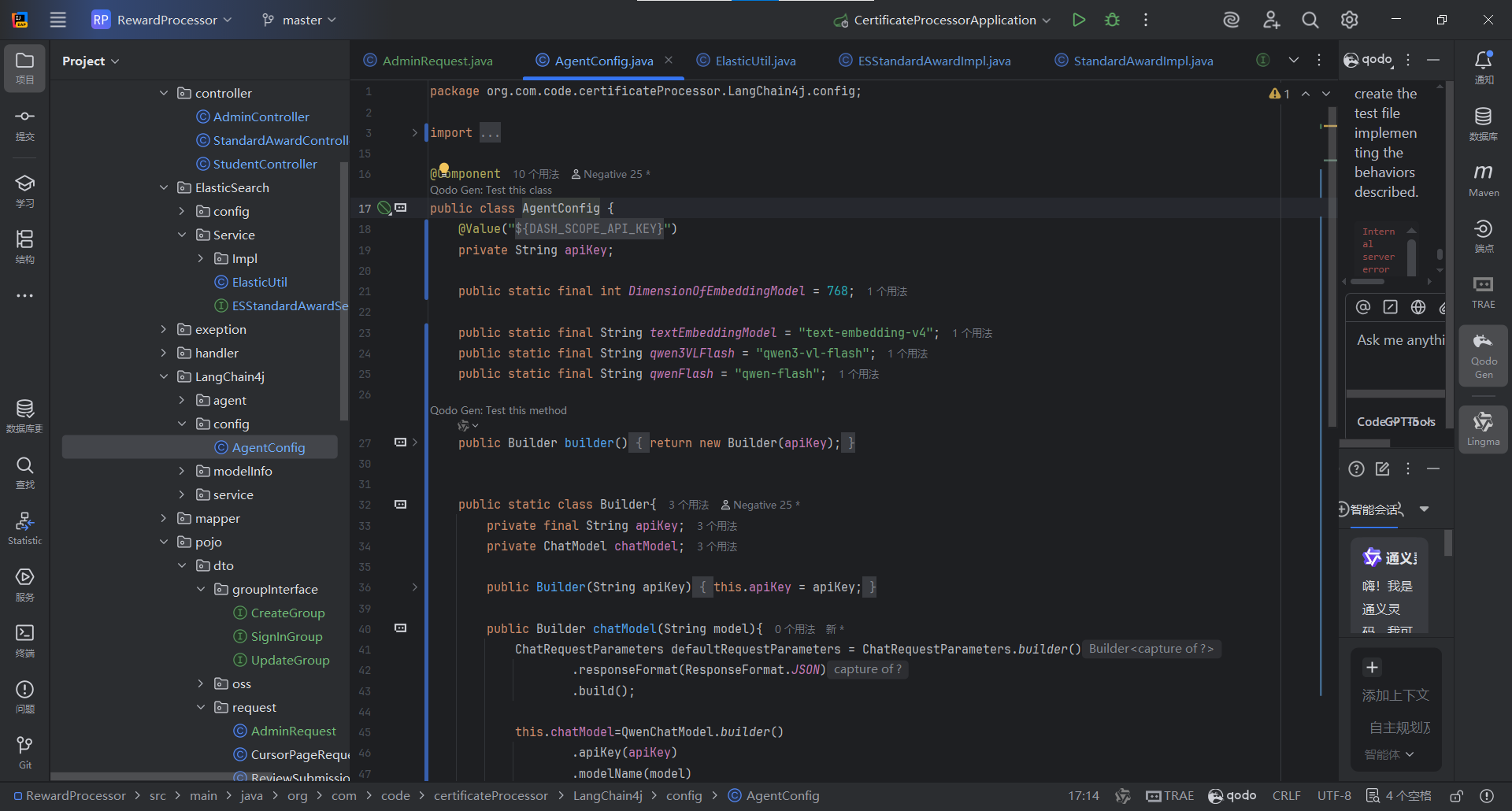This screenshot has width=1512, height=811.
Task: Switch to ESStandardAwardImpl.java tab
Action: coord(925,61)
